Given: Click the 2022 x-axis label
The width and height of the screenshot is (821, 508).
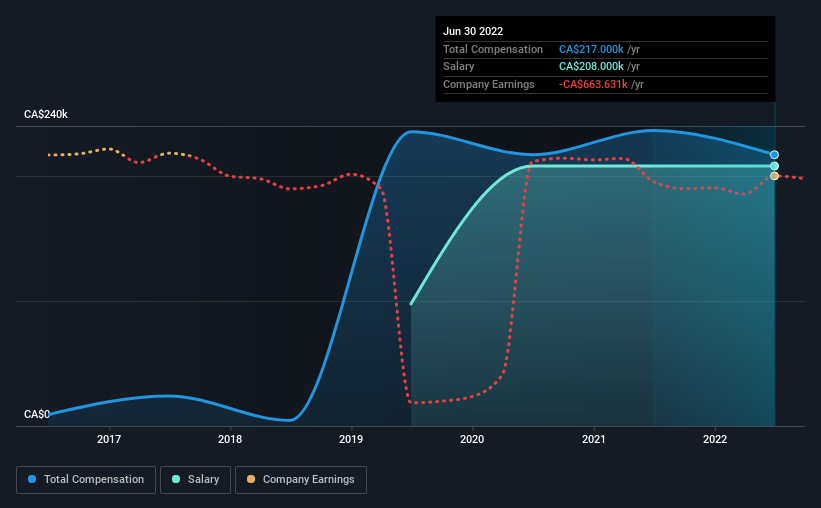Looking at the screenshot, I should (715, 439).
